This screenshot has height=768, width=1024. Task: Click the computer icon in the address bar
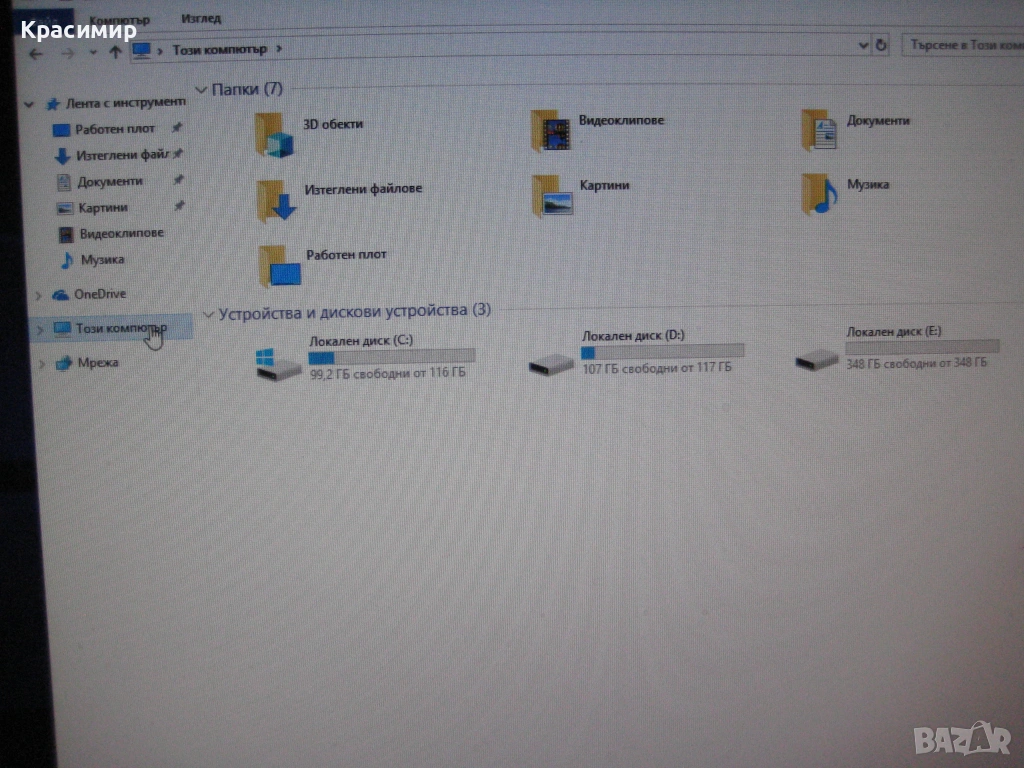pyautogui.click(x=142, y=50)
